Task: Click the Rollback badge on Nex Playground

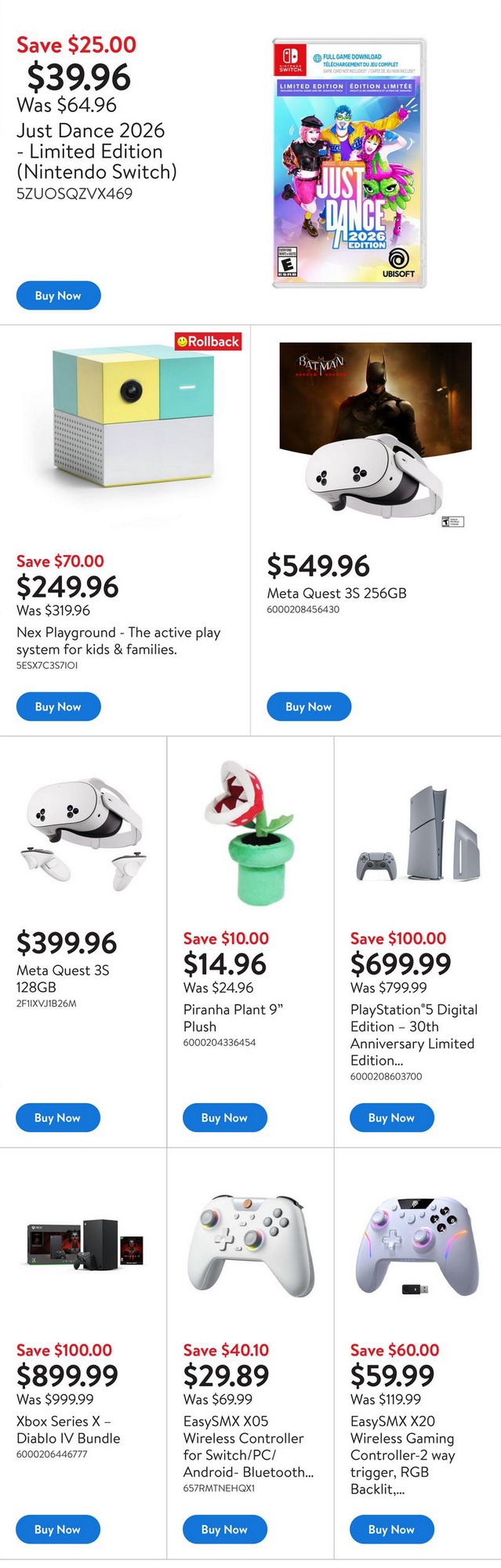Action: coord(208,342)
